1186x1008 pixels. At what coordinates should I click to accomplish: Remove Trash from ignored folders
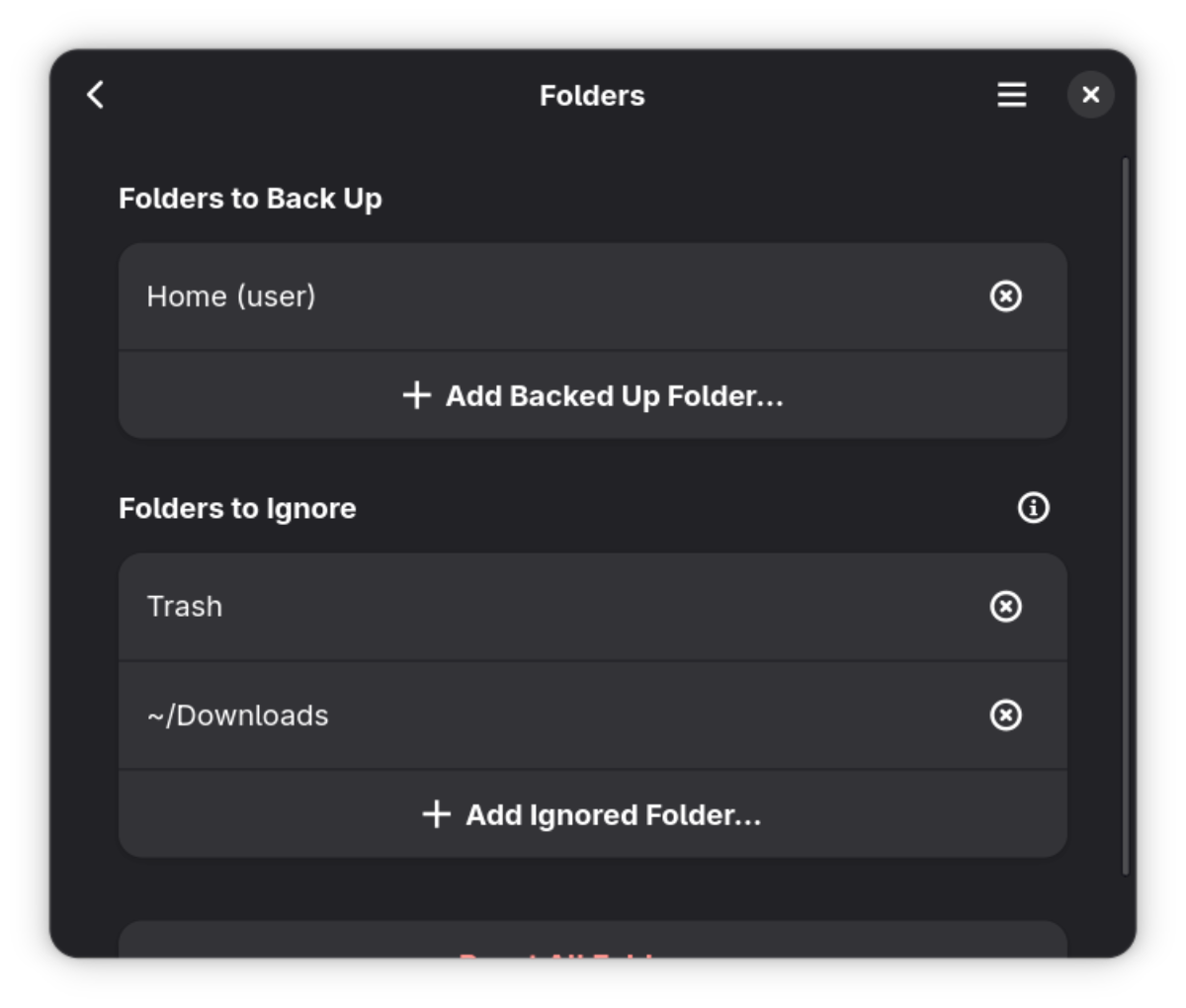tap(1005, 607)
